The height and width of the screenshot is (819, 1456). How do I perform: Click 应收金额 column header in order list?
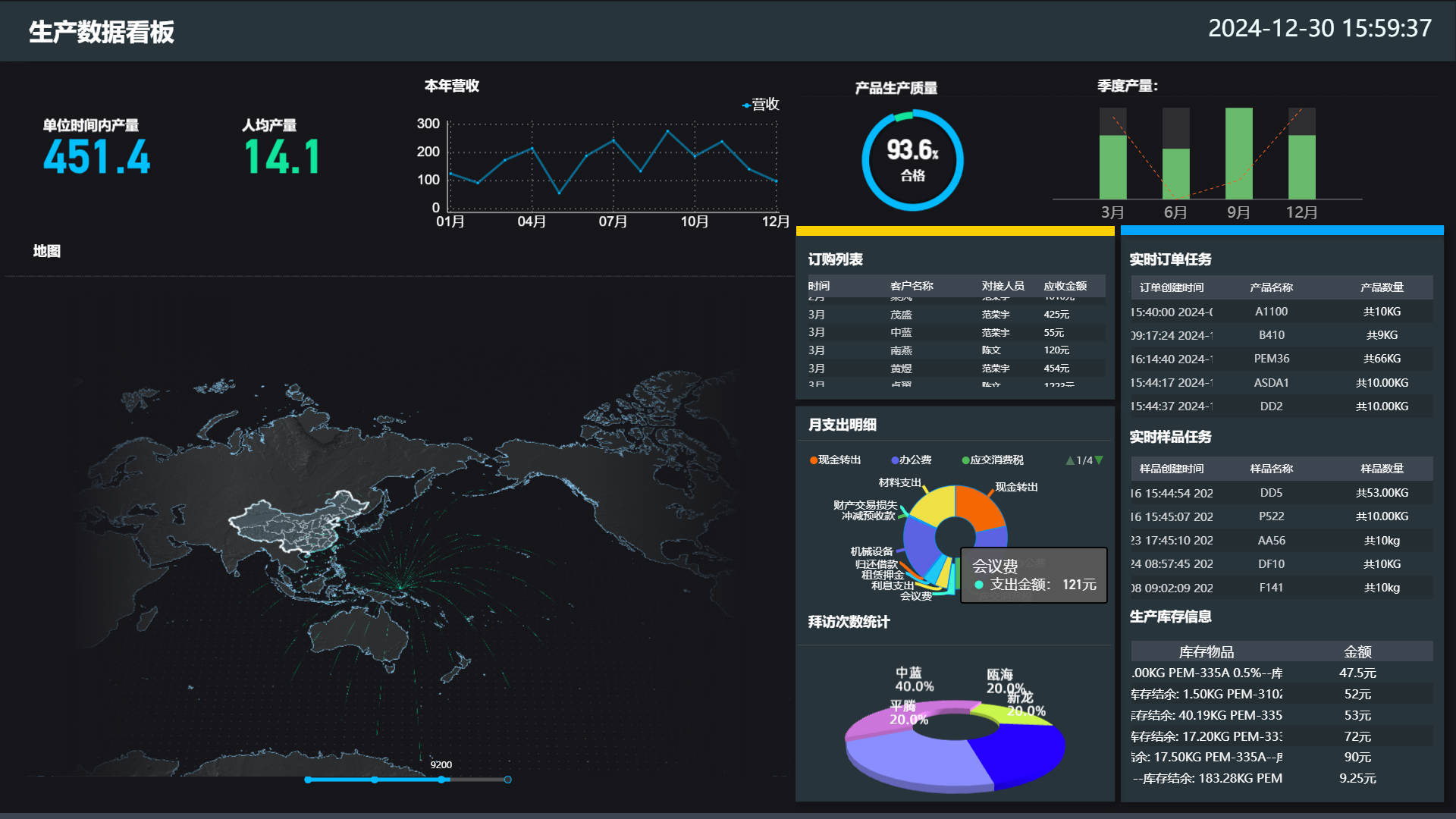coord(1065,286)
